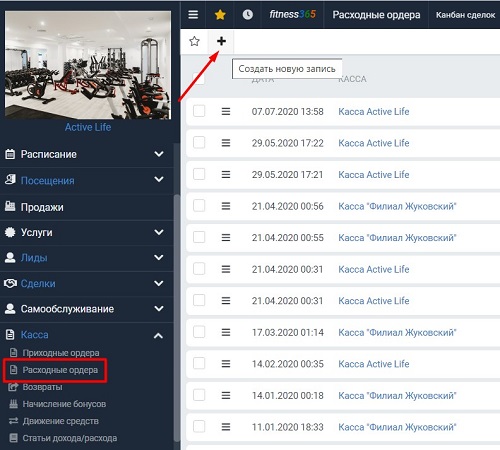Click the Движение средств arrows icon

click(13, 421)
